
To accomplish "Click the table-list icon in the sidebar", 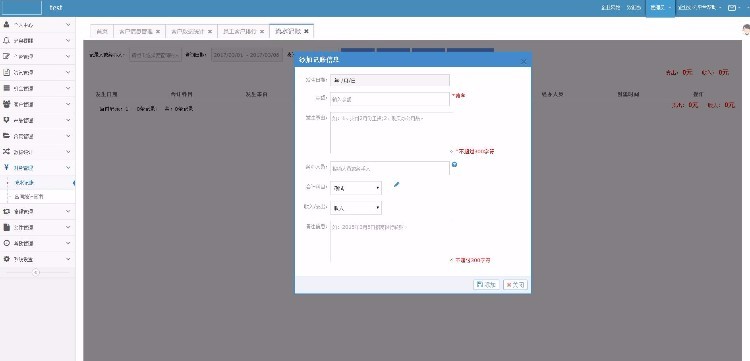I will click(x=6, y=88).
